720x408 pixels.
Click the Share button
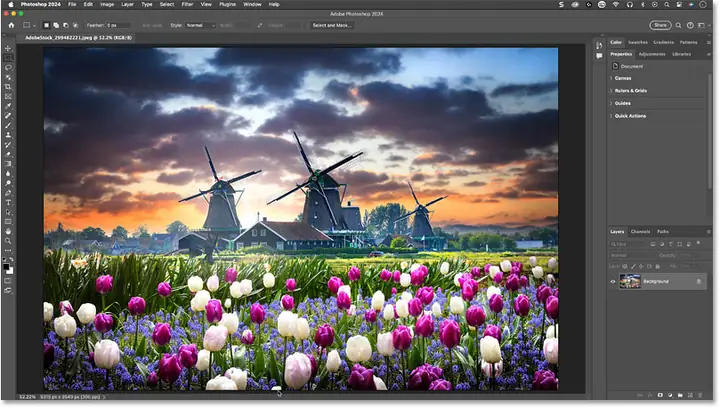pyautogui.click(x=660, y=25)
